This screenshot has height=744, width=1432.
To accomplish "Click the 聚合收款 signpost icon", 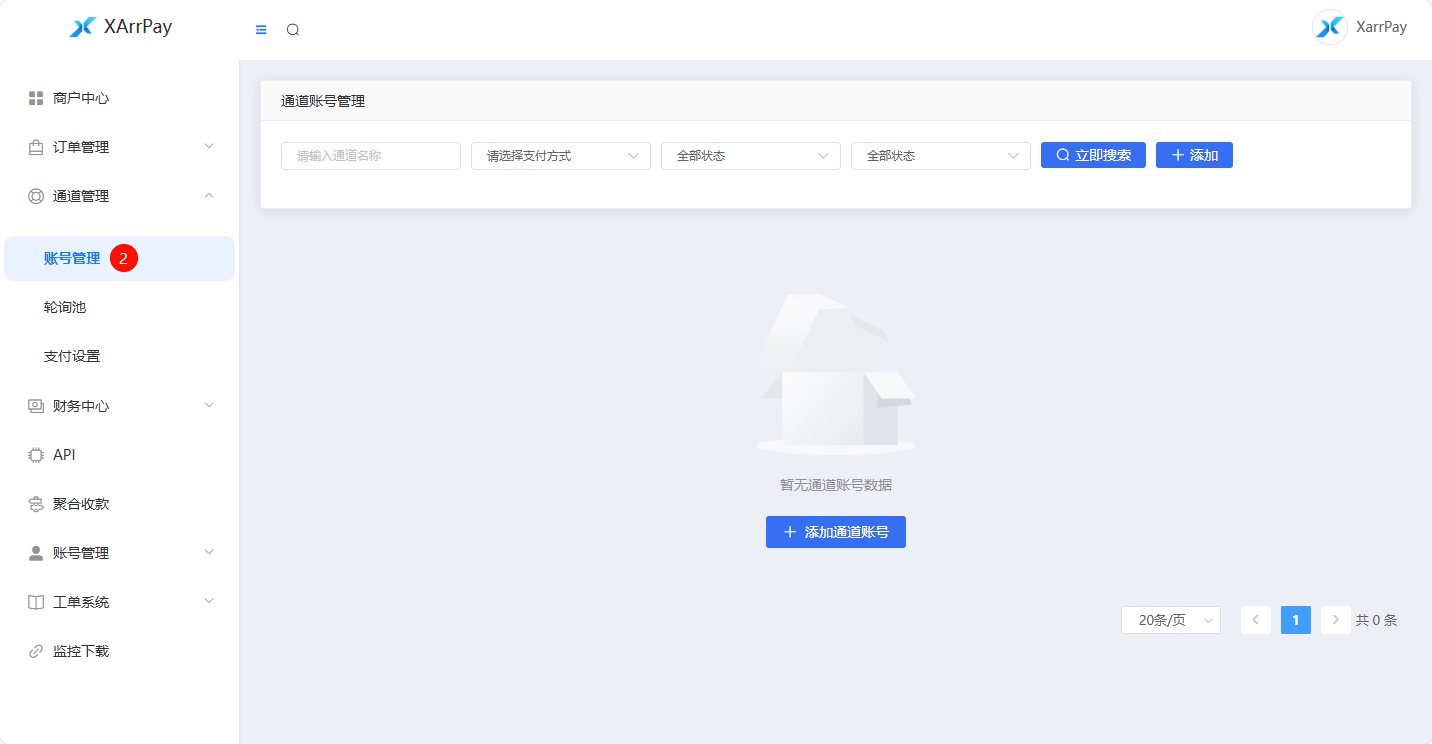I will click(36, 504).
